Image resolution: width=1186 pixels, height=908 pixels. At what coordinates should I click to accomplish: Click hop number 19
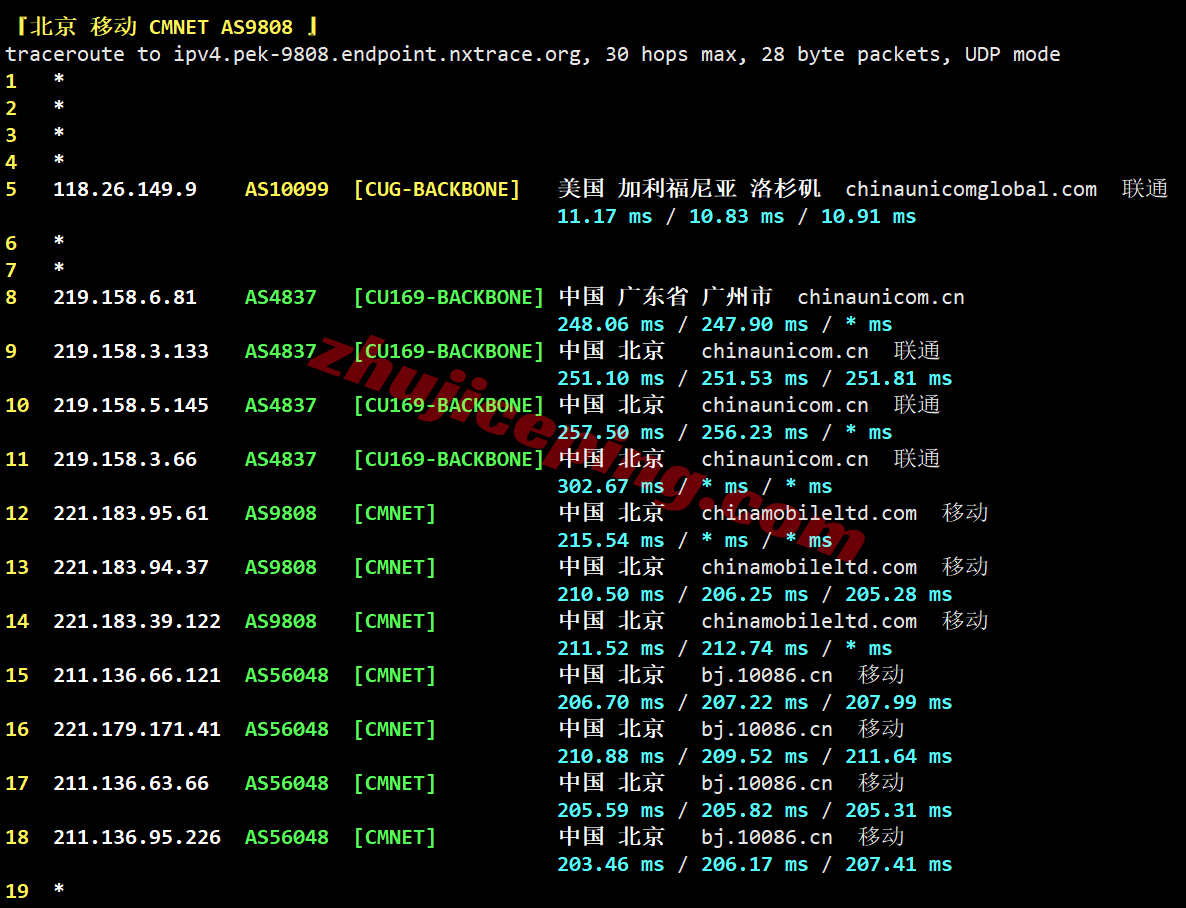coord(17,891)
